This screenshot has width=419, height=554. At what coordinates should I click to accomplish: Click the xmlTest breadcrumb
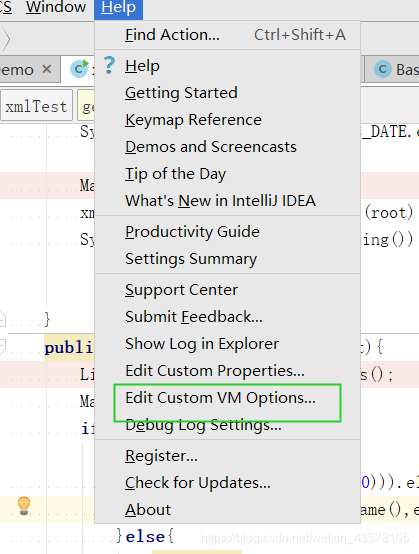[x=36, y=106]
